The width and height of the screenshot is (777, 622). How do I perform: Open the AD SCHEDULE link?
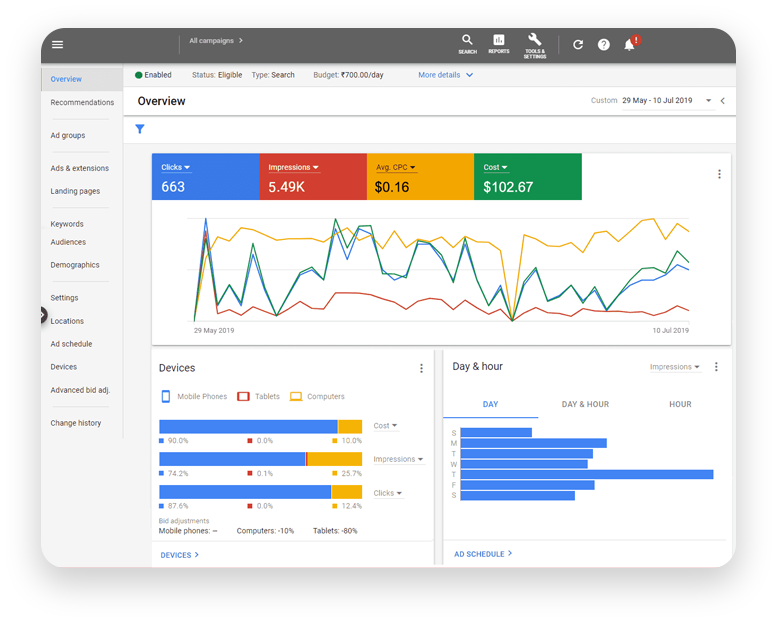pyautogui.click(x=482, y=554)
